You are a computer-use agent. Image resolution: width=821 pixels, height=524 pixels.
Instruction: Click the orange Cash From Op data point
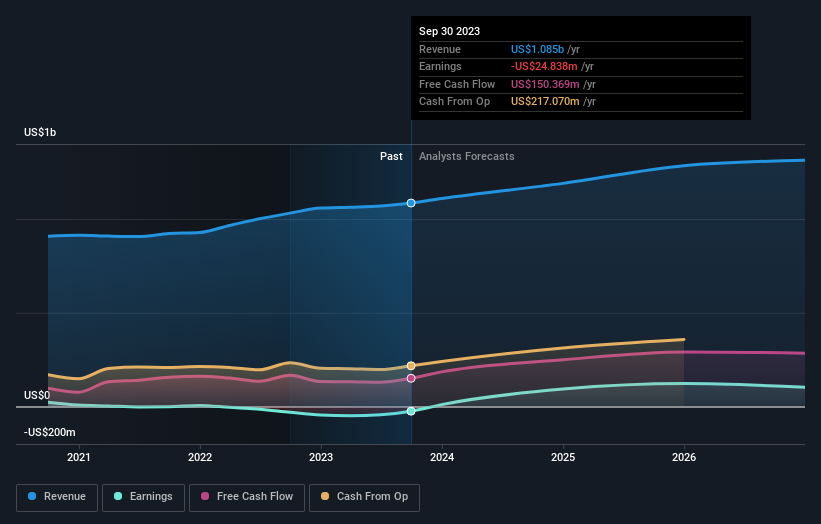click(411, 366)
